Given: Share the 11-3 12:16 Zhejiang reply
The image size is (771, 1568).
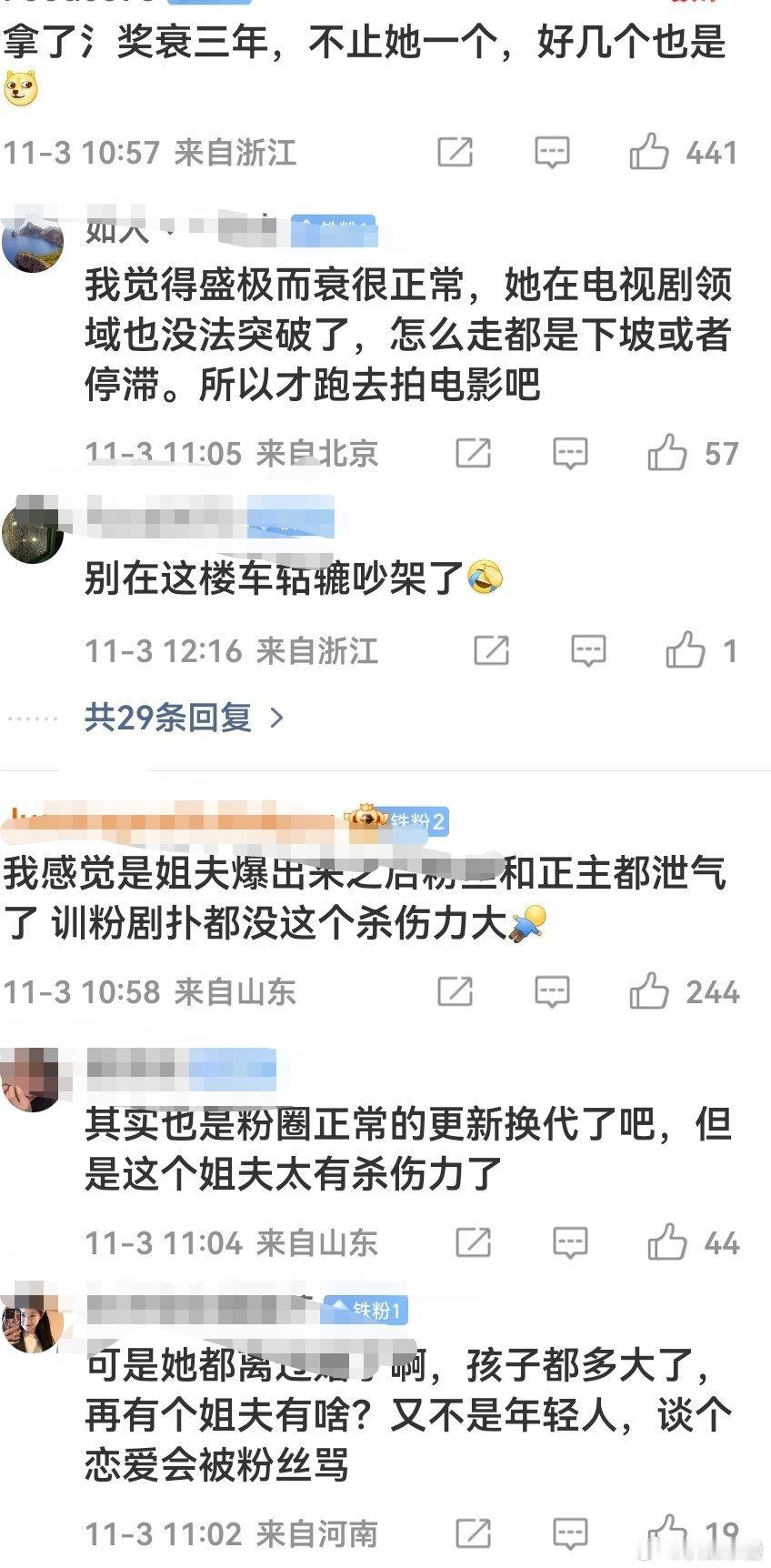Looking at the screenshot, I should coord(491,649).
